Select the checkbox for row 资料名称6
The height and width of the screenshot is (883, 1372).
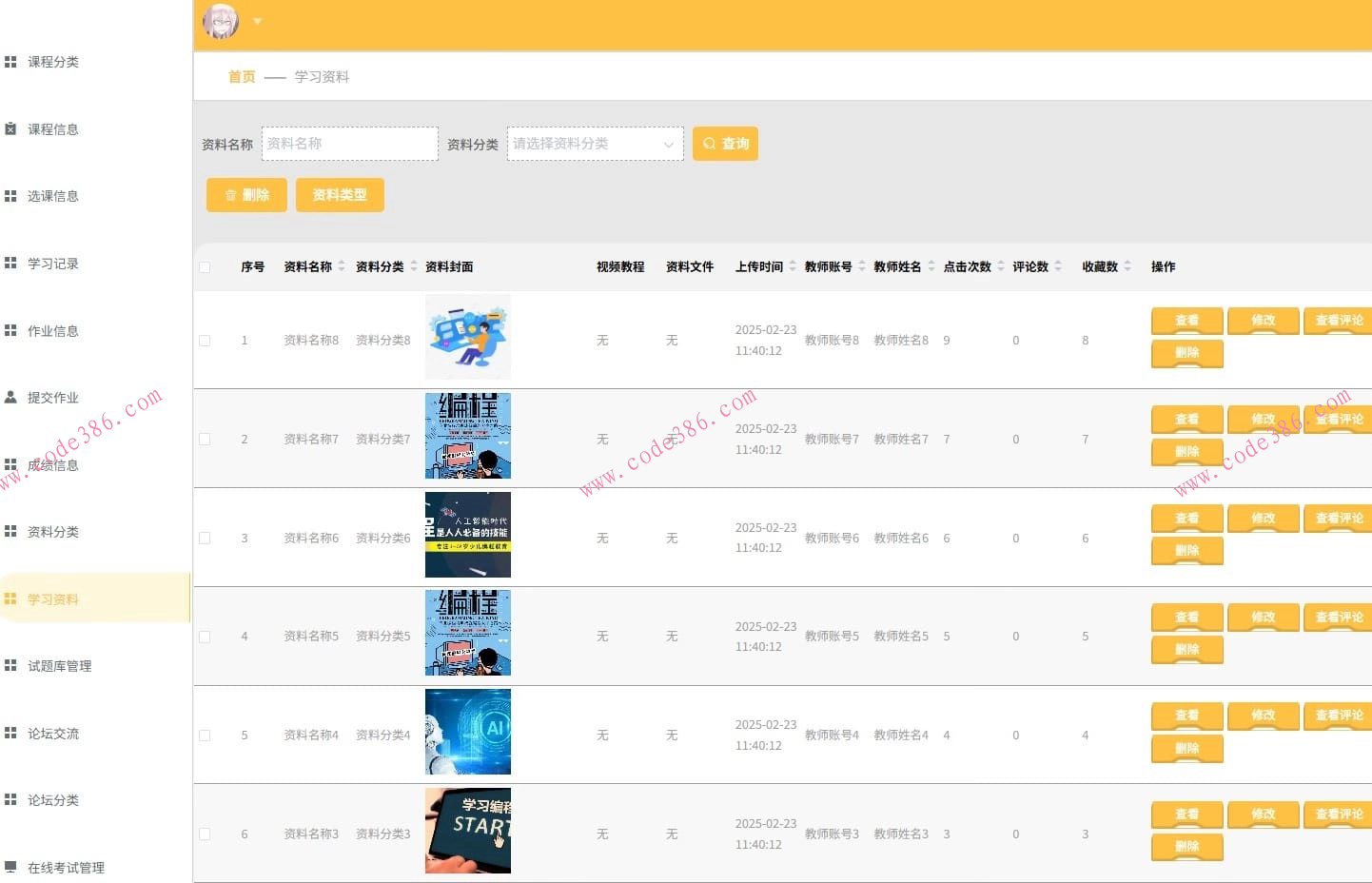click(205, 539)
